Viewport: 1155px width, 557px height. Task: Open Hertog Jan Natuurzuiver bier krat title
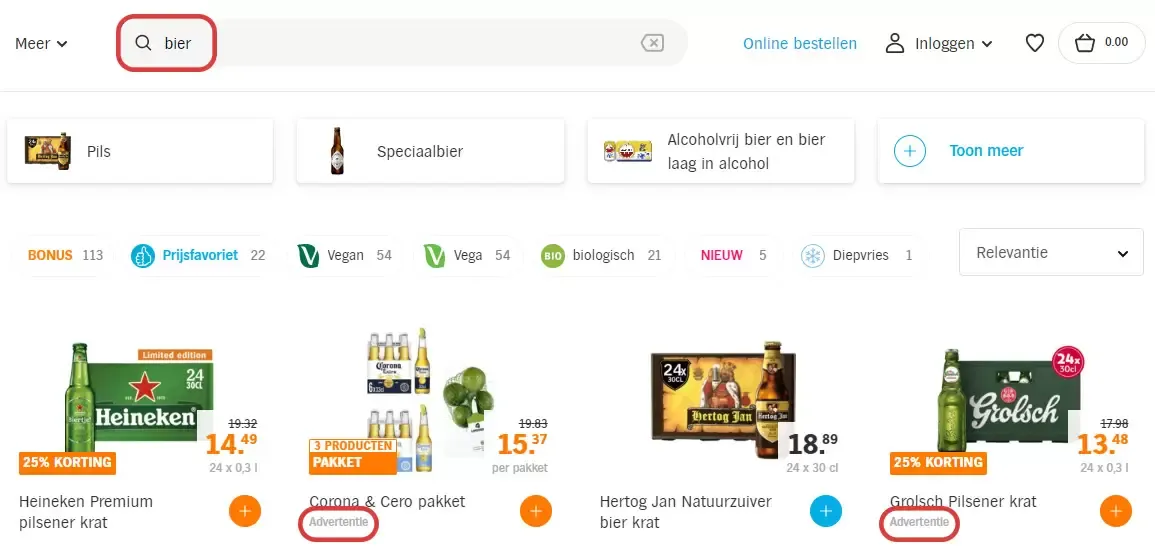click(686, 512)
